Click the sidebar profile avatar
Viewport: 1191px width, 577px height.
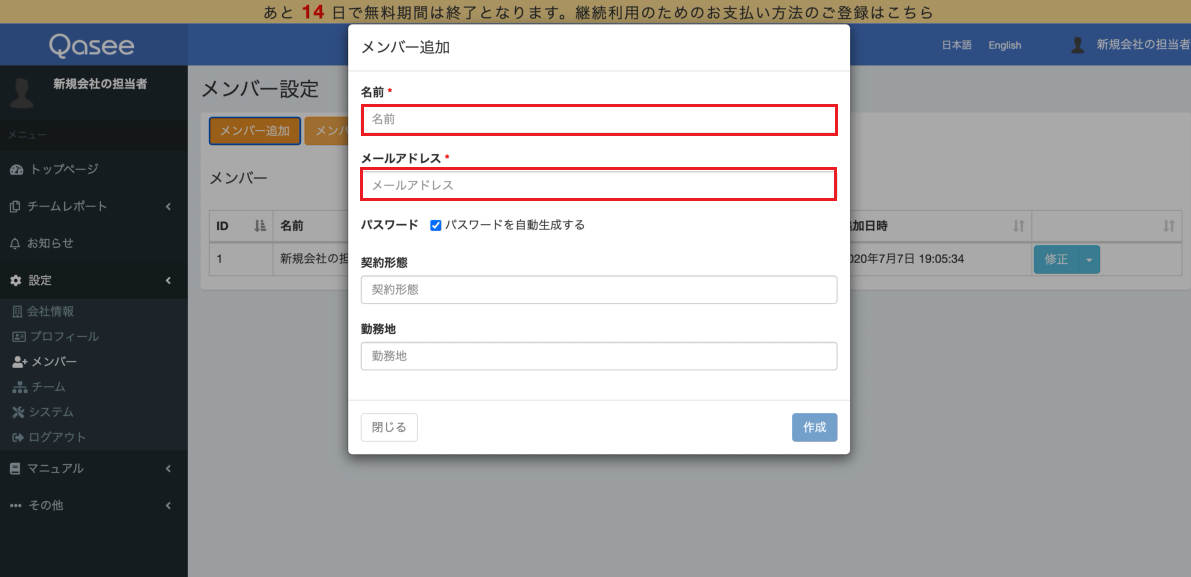point(22,92)
